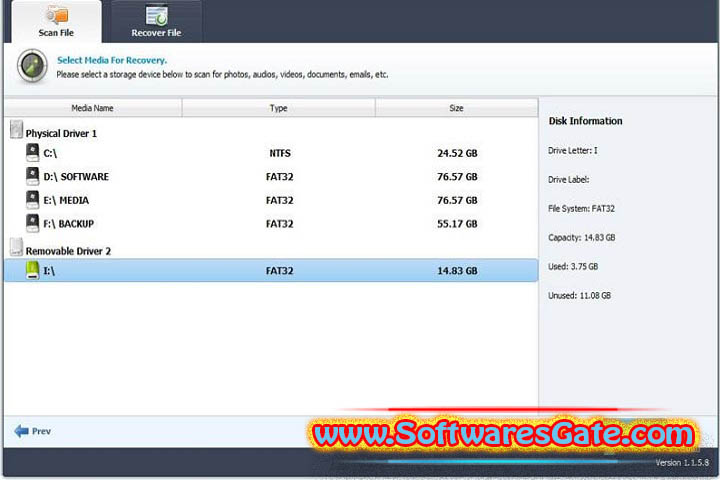The height and width of the screenshot is (480, 720).
Task: Click the 76.57 GB size of D:\
Action: (457, 176)
